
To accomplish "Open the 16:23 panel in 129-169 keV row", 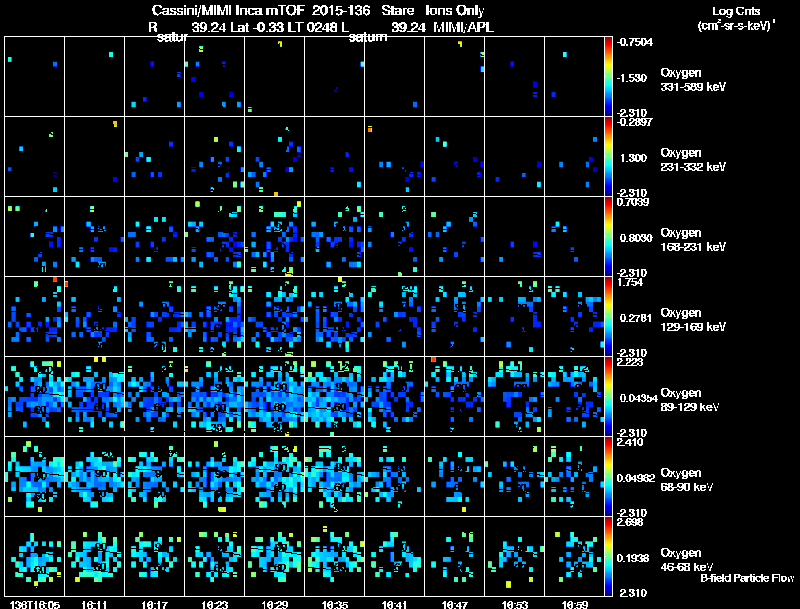I will [215, 316].
